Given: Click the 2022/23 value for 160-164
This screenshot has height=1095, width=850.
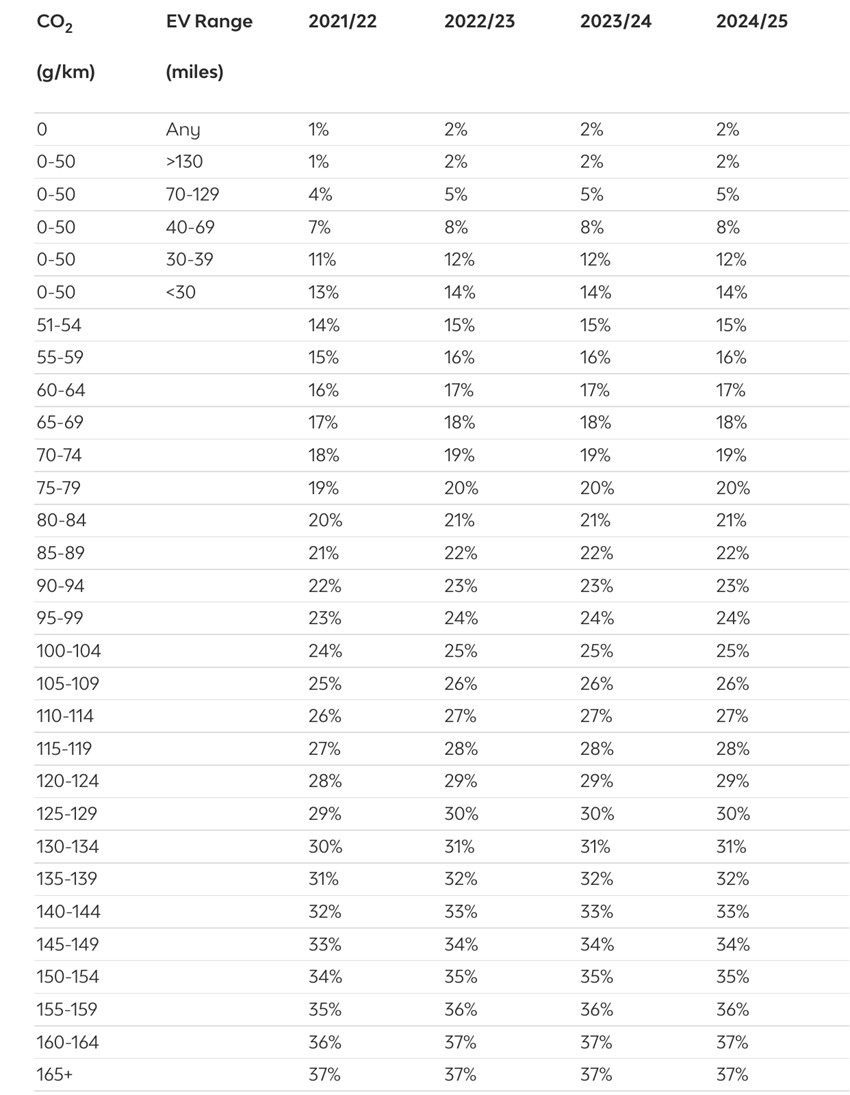Looking at the screenshot, I should pos(460,1042).
